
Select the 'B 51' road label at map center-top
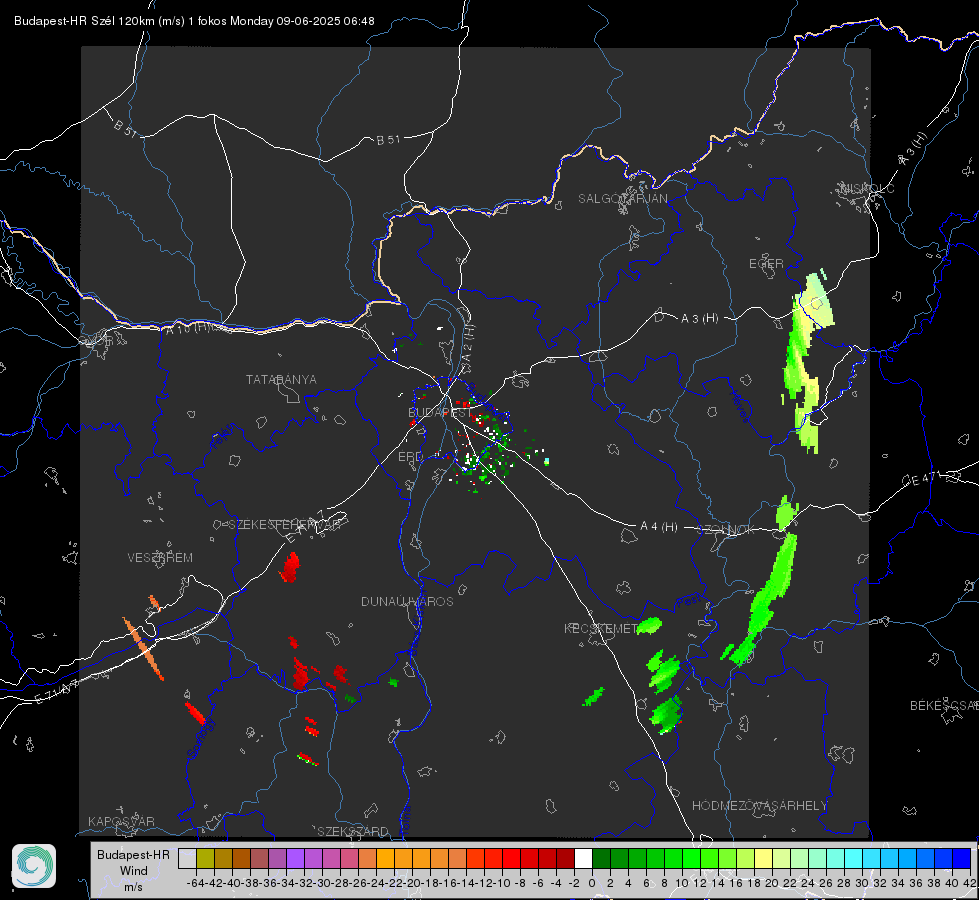[388, 140]
